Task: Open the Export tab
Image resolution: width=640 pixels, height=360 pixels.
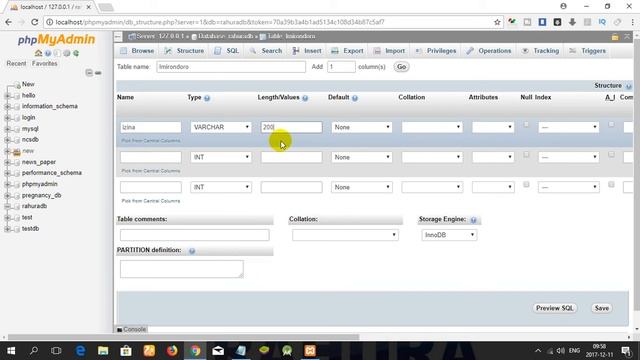Action: [x=347, y=51]
